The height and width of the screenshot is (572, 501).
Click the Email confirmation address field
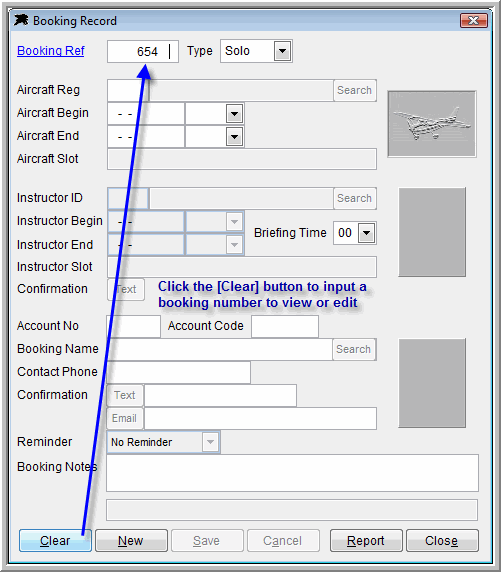261,418
